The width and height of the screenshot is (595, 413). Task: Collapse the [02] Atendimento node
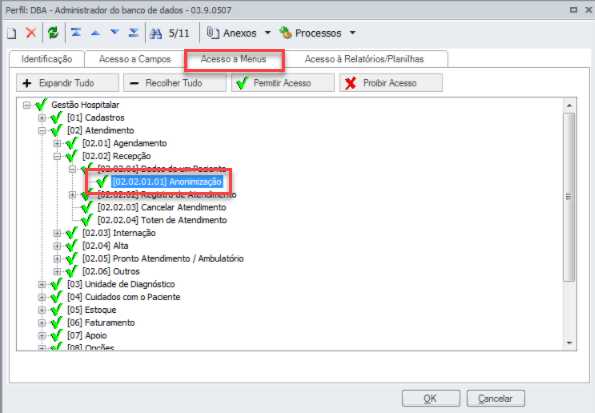42,131
